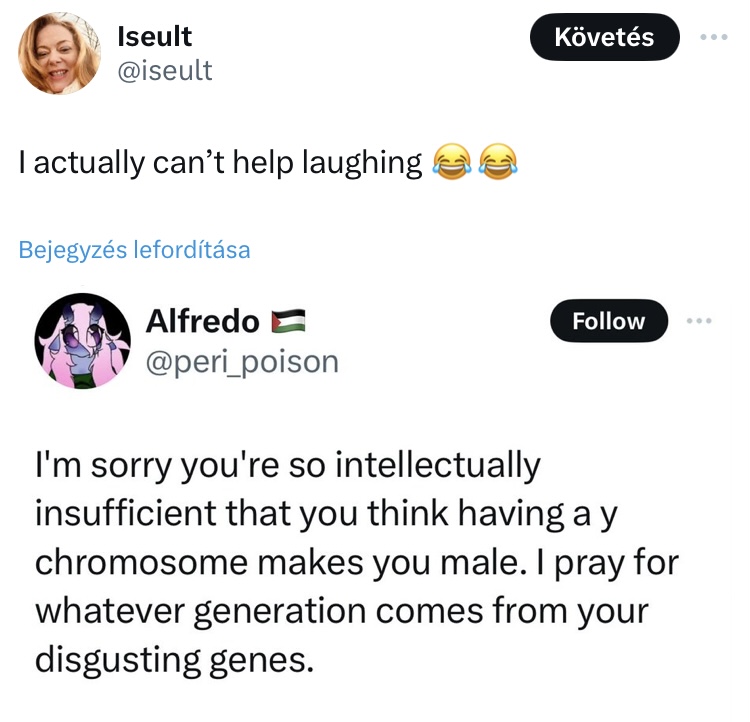Viewport: 750px width, 722px height.
Task: Open the quoted post starting "I'm sorry you're"
Action: click(x=350, y=562)
